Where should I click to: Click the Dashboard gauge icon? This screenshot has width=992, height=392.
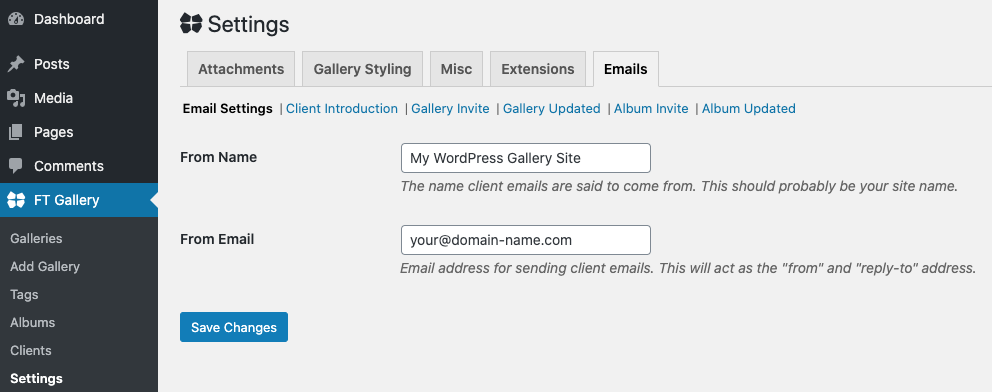16,19
